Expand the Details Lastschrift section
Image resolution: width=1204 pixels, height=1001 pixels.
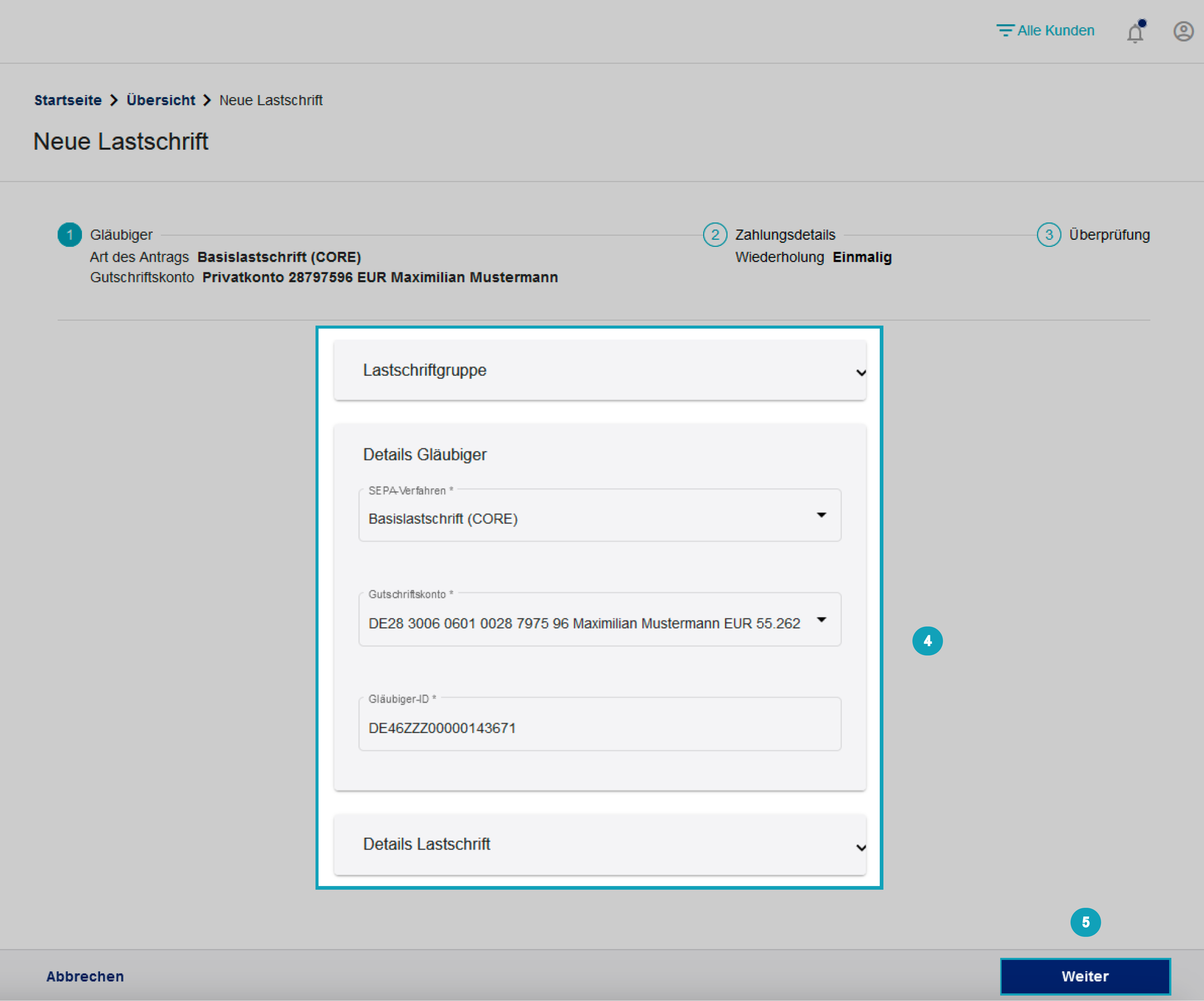point(600,844)
